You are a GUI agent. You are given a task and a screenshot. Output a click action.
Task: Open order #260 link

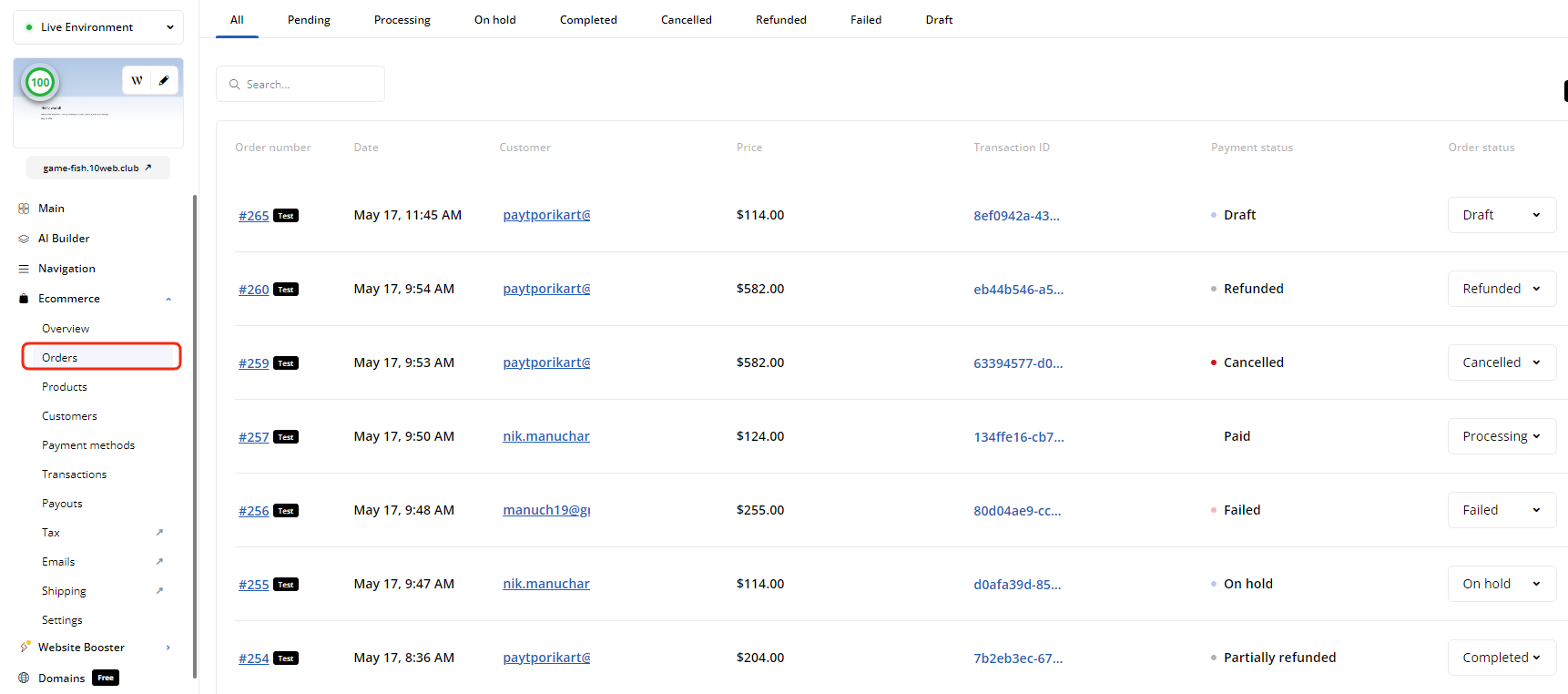click(x=253, y=290)
